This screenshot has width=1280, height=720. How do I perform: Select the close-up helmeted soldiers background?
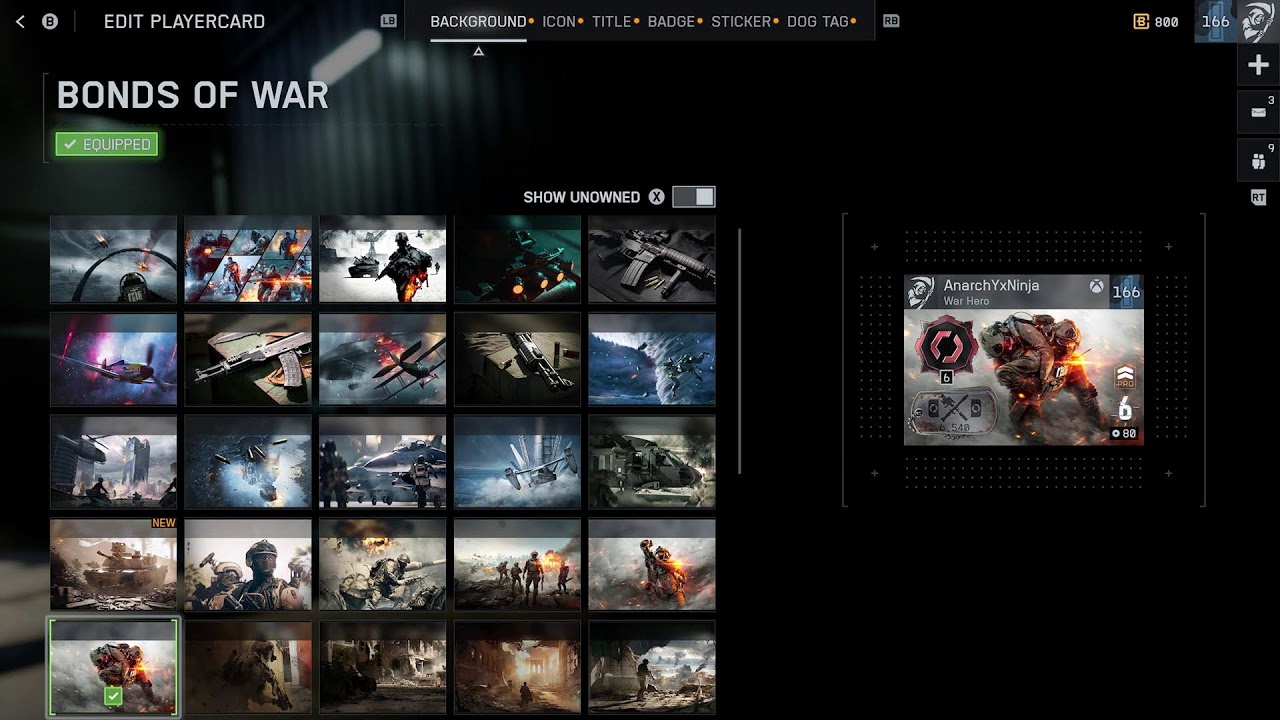point(248,564)
